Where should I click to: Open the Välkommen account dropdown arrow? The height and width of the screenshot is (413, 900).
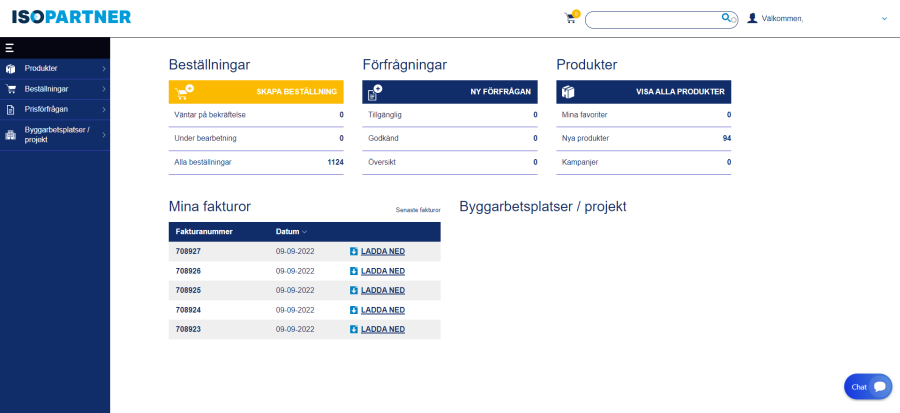click(x=884, y=18)
